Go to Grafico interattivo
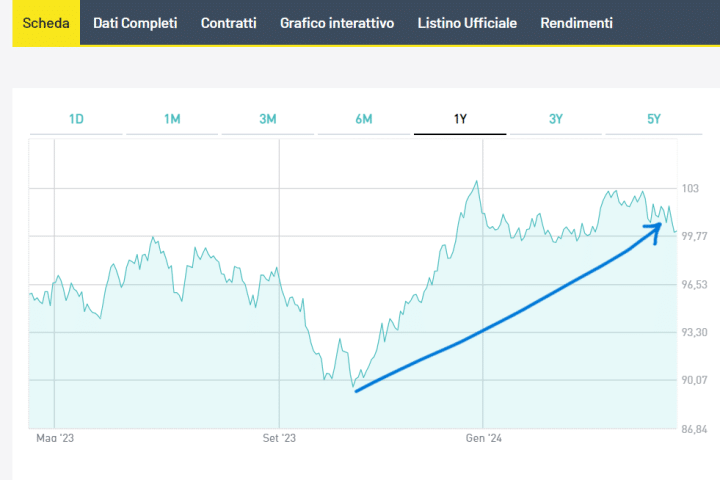Image resolution: width=720 pixels, height=480 pixels. click(337, 23)
